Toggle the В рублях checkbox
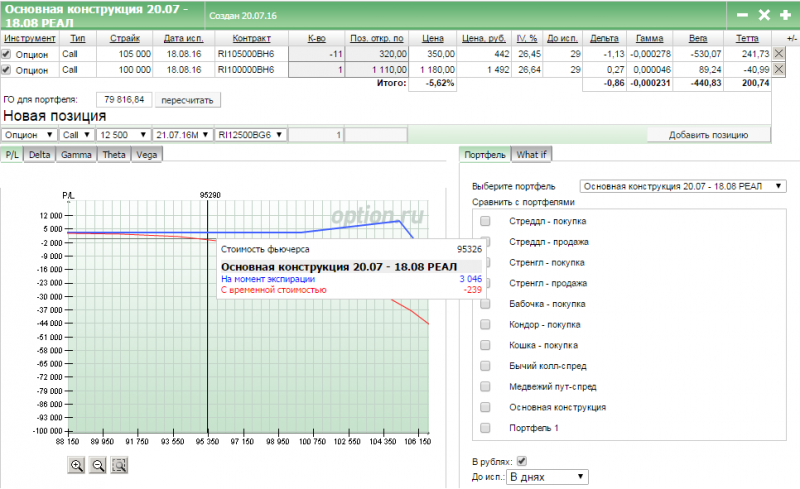800x489 pixels. [x=520, y=461]
